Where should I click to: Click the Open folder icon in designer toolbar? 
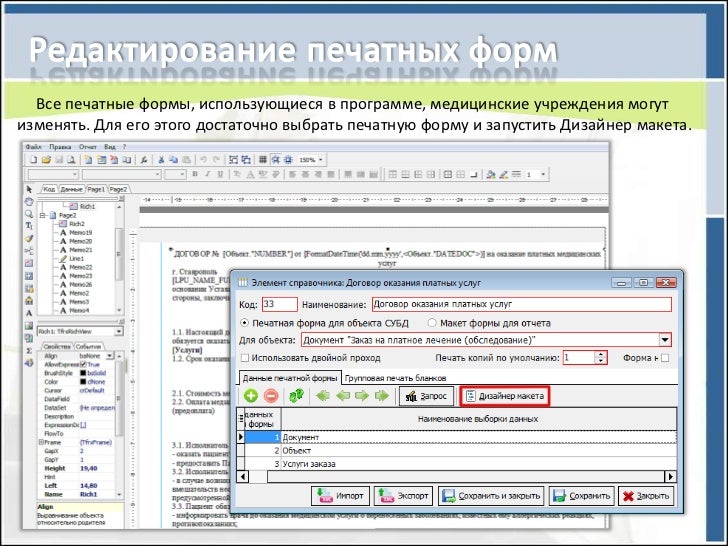(46, 160)
